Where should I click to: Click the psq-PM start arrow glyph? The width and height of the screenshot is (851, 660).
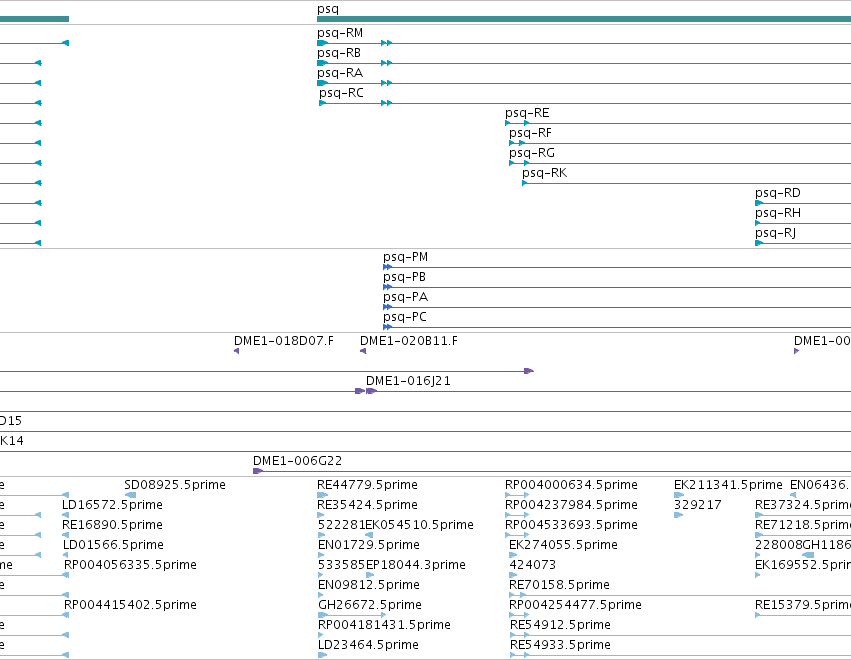click(388, 267)
